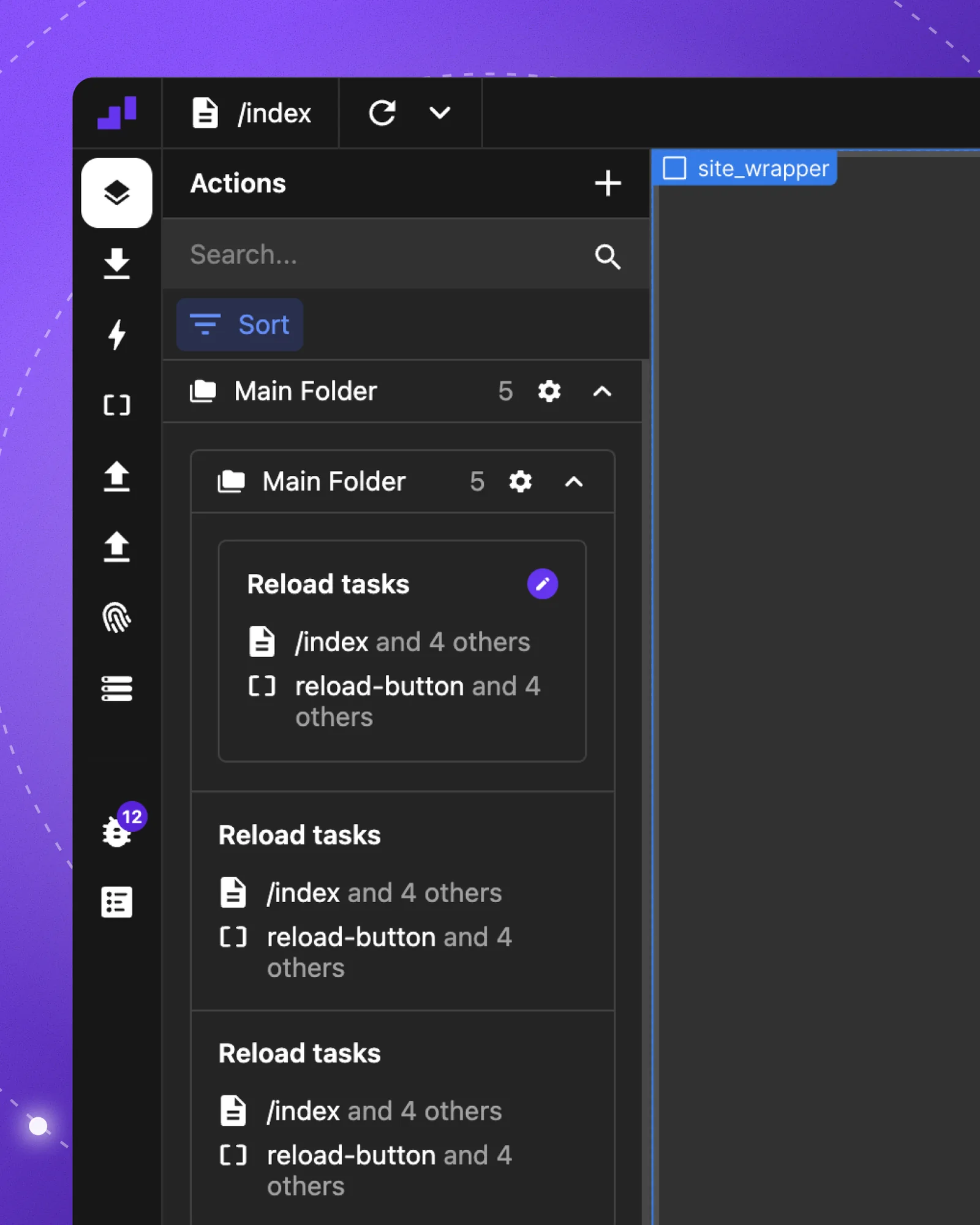Open the fingerprint authentication panel
This screenshot has height=1225, width=980.
(116, 617)
